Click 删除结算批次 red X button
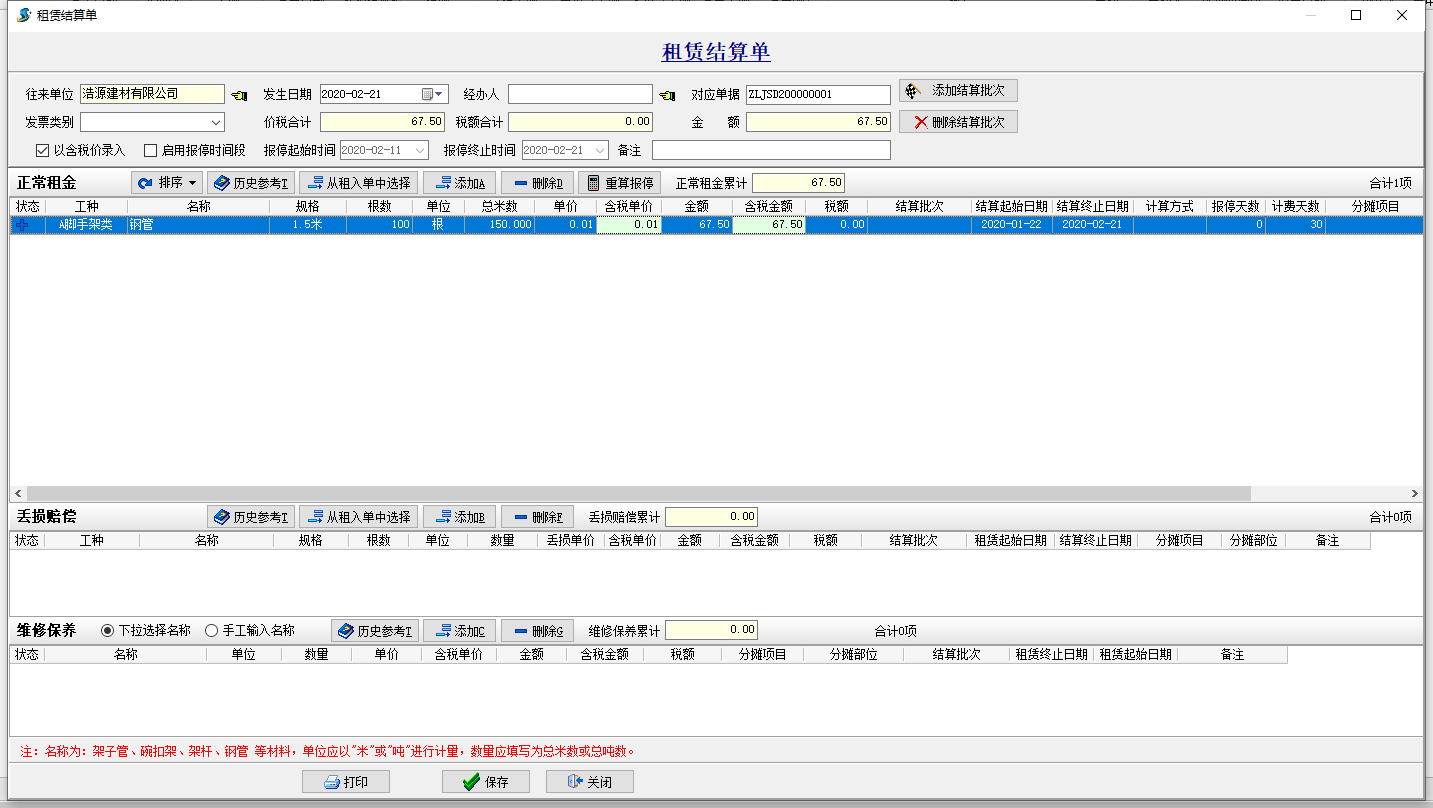Viewport: 1433px width, 808px height. (958, 122)
